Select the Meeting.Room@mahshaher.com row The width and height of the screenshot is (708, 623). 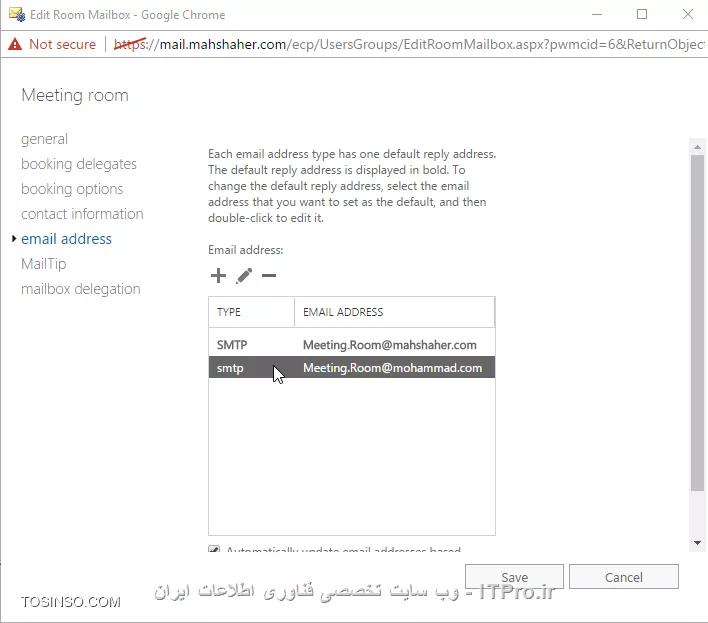(352, 345)
